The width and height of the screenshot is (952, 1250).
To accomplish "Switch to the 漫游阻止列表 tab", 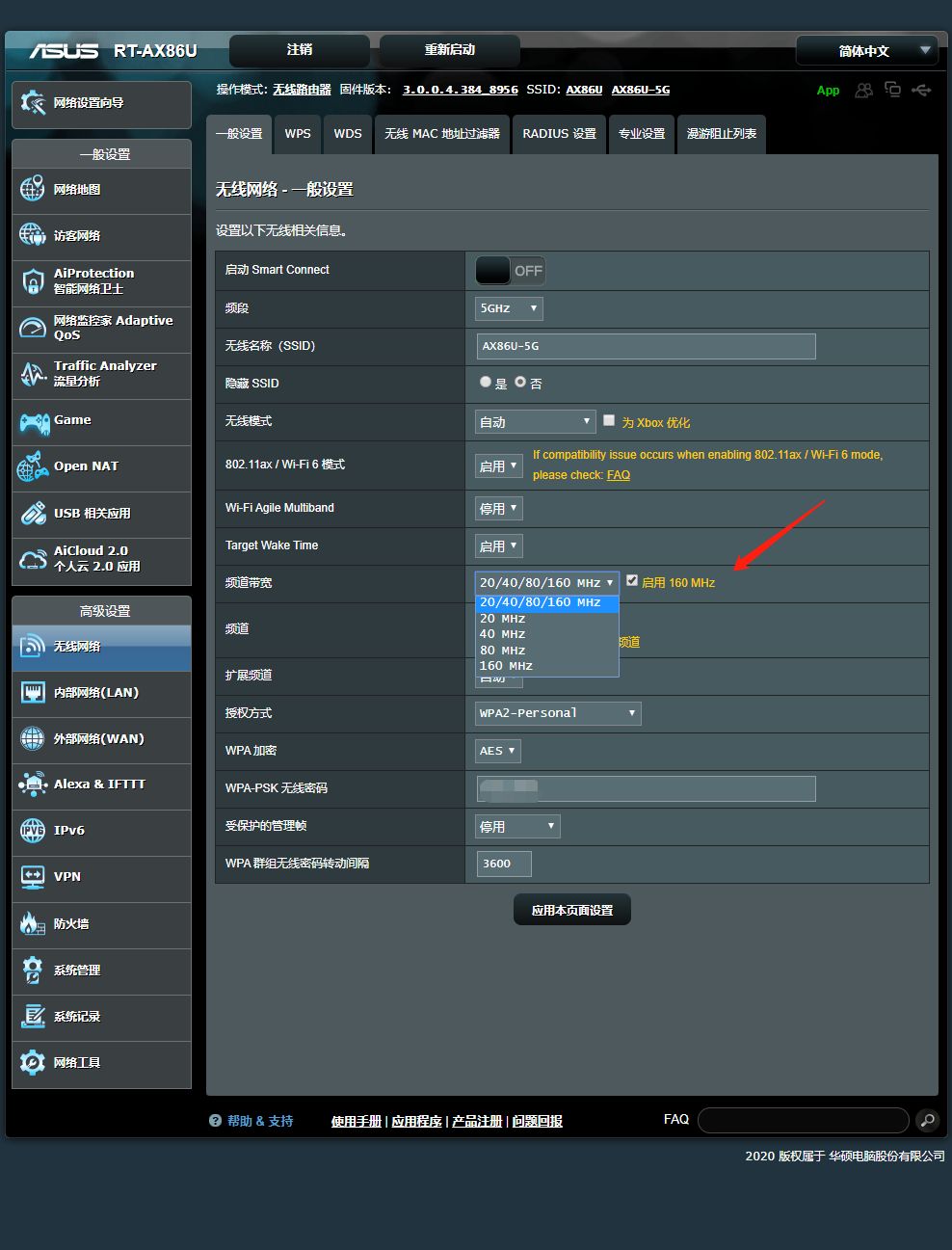I will click(x=722, y=134).
